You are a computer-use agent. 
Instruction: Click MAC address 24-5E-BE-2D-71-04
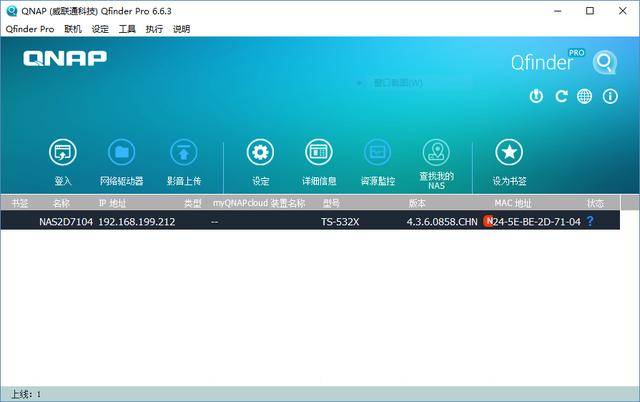537,222
